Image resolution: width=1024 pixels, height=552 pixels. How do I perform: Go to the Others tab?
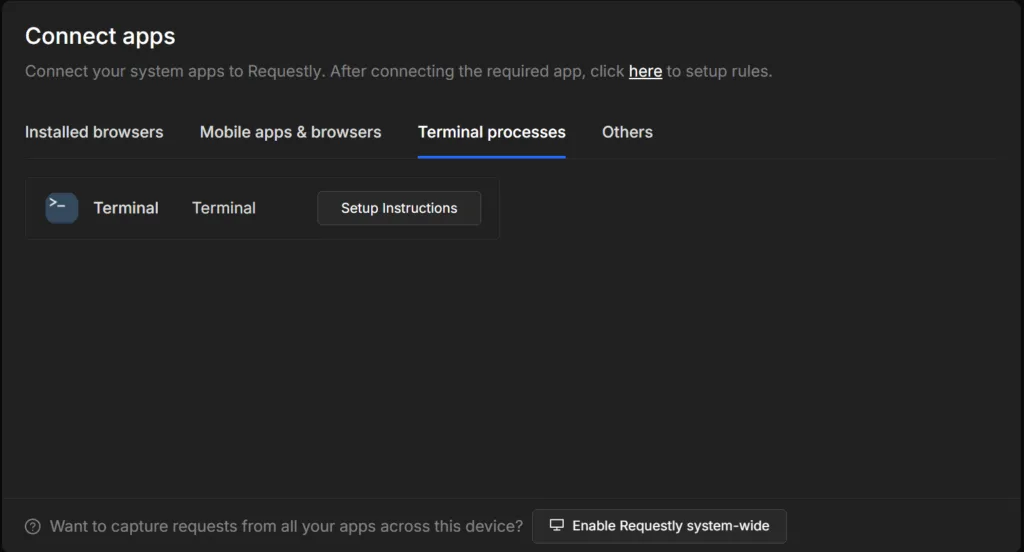click(627, 132)
